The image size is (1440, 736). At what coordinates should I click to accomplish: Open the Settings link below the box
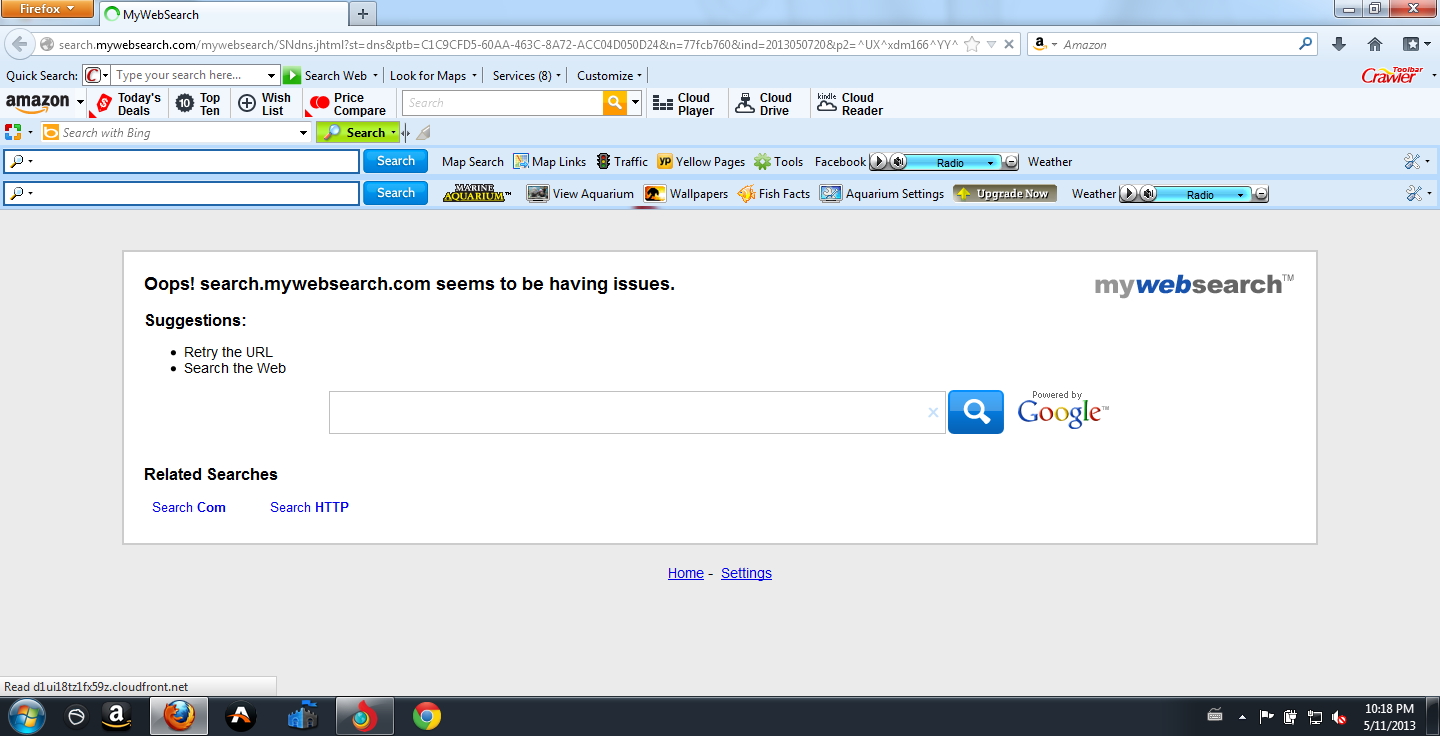click(x=746, y=573)
